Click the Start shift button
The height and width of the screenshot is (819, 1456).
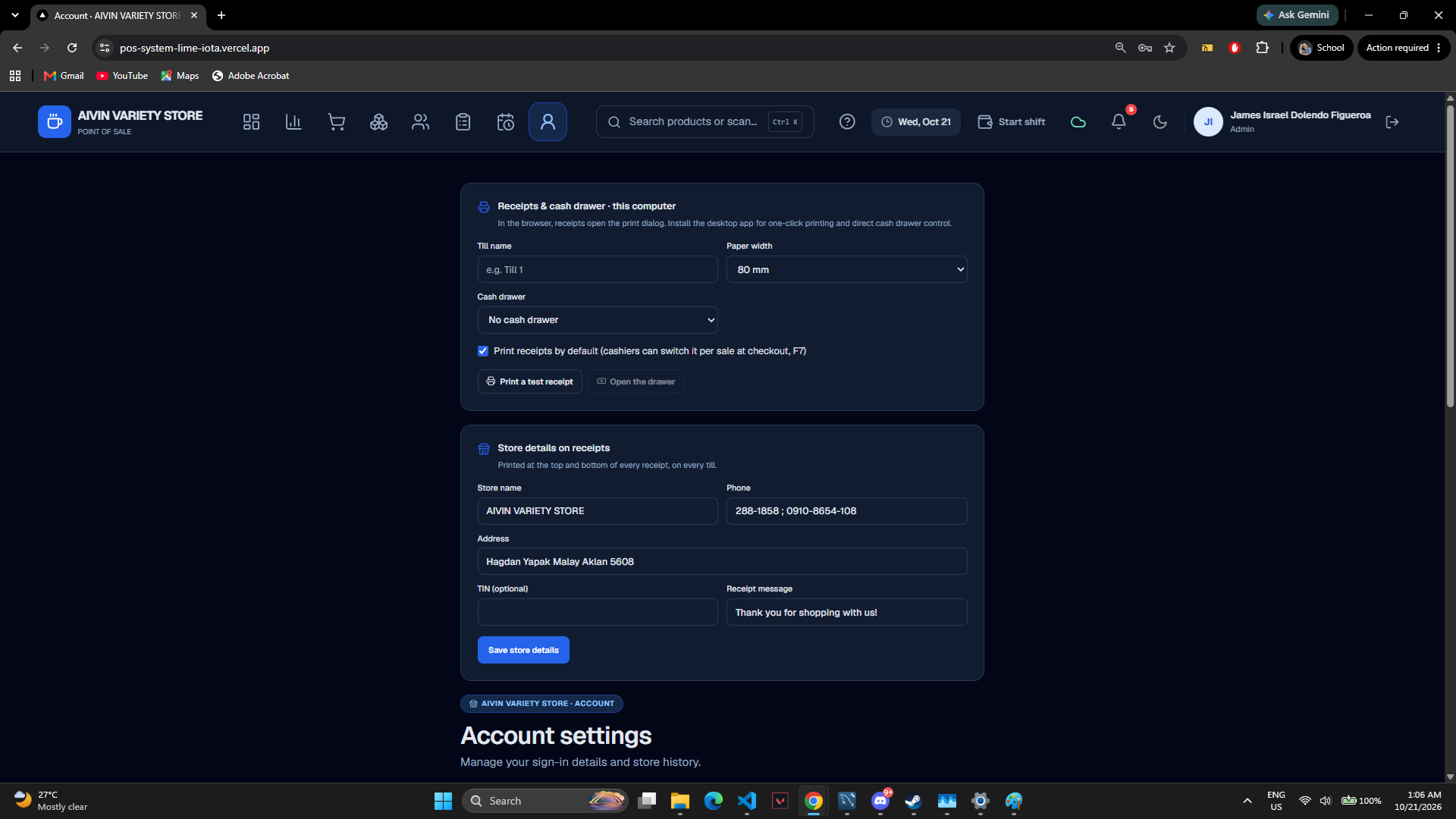[x=1012, y=122]
